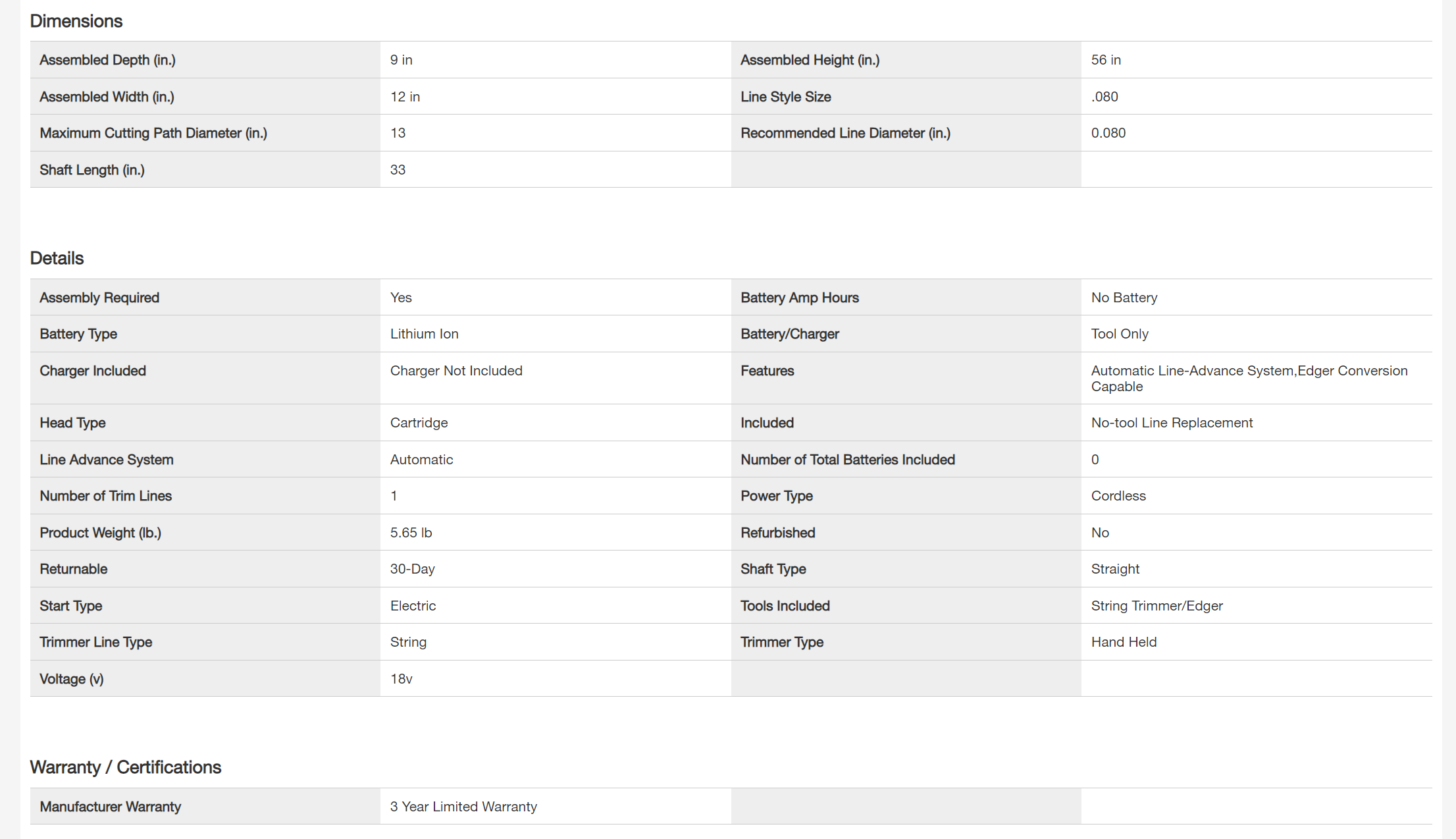
Task: Click the Dimensions section heading
Action: pos(76,21)
